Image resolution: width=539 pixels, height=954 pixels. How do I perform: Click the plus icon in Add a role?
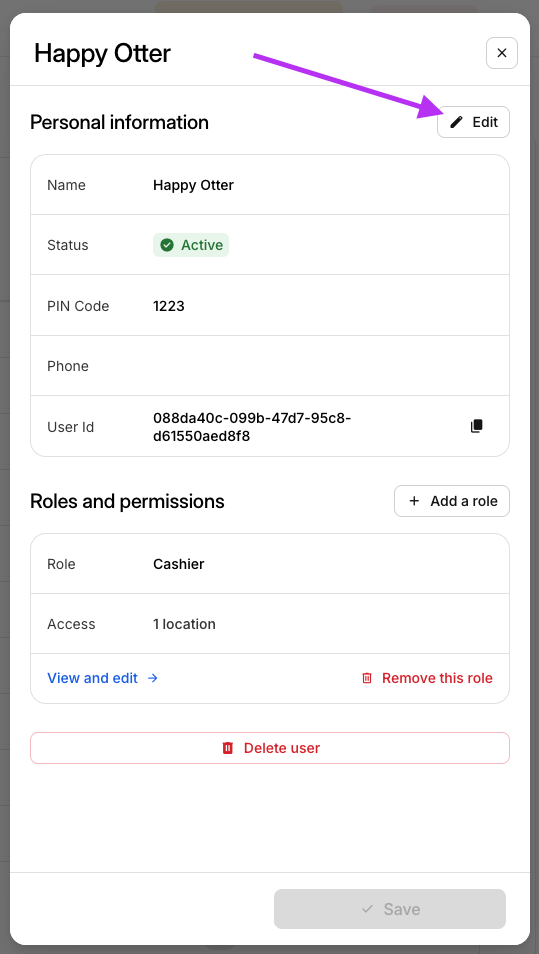[414, 501]
